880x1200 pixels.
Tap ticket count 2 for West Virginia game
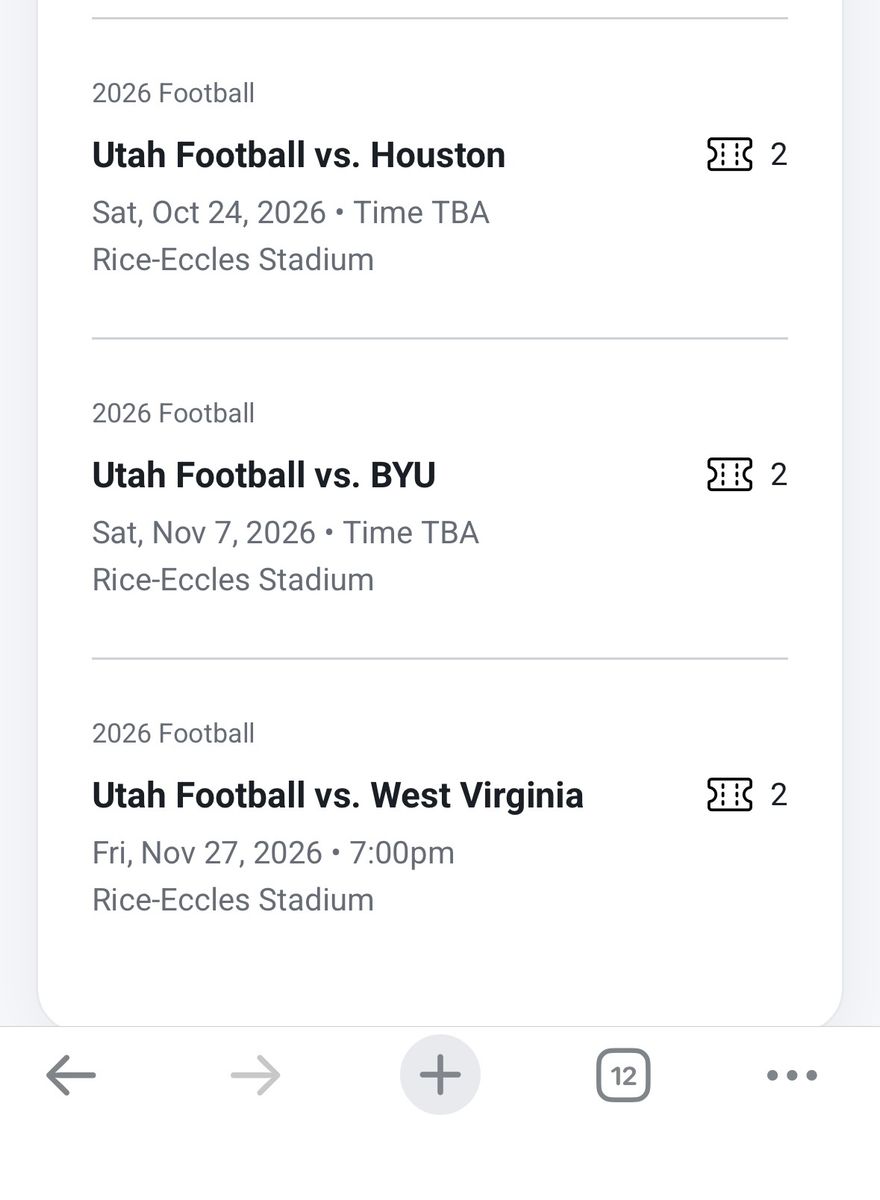[x=779, y=795]
